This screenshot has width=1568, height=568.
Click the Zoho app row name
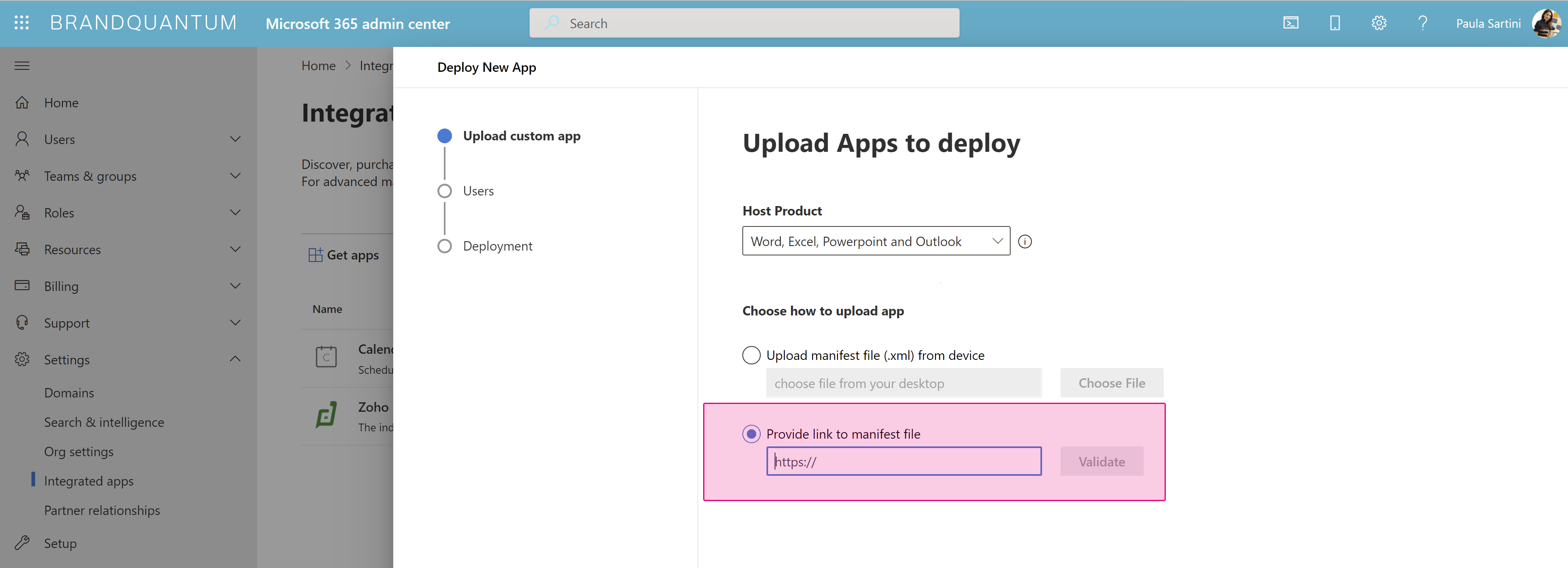click(373, 407)
